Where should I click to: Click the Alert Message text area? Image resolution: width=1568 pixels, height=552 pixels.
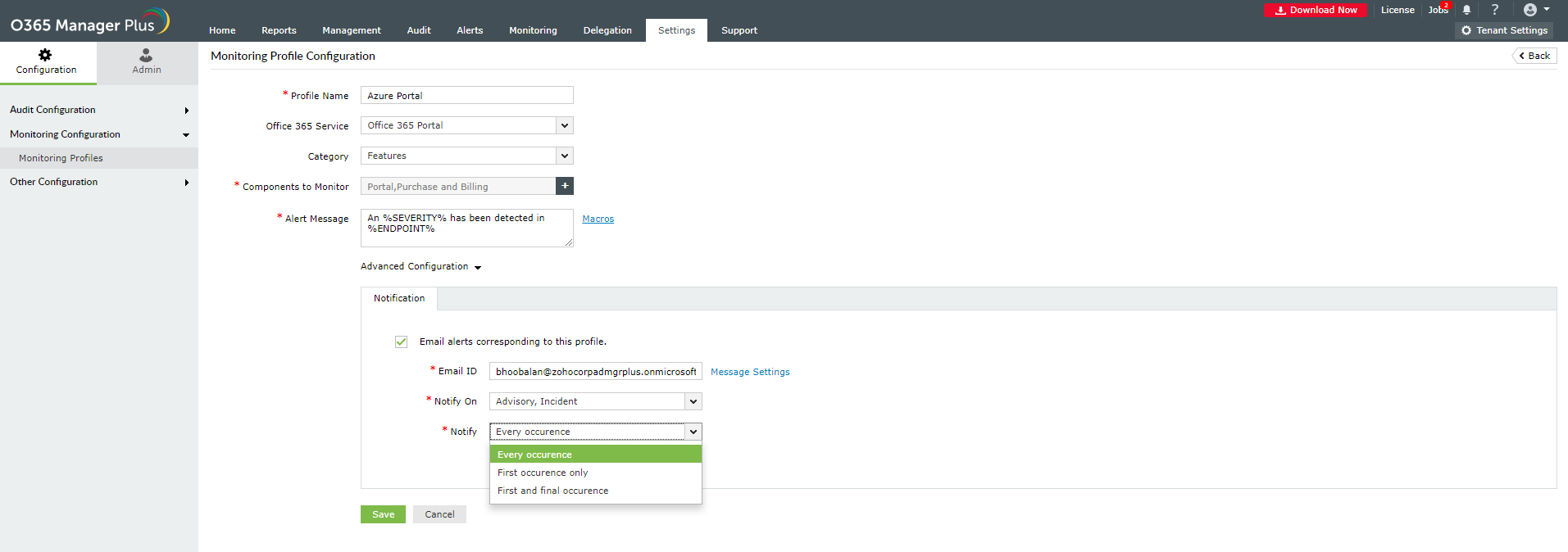[x=466, y=228]
